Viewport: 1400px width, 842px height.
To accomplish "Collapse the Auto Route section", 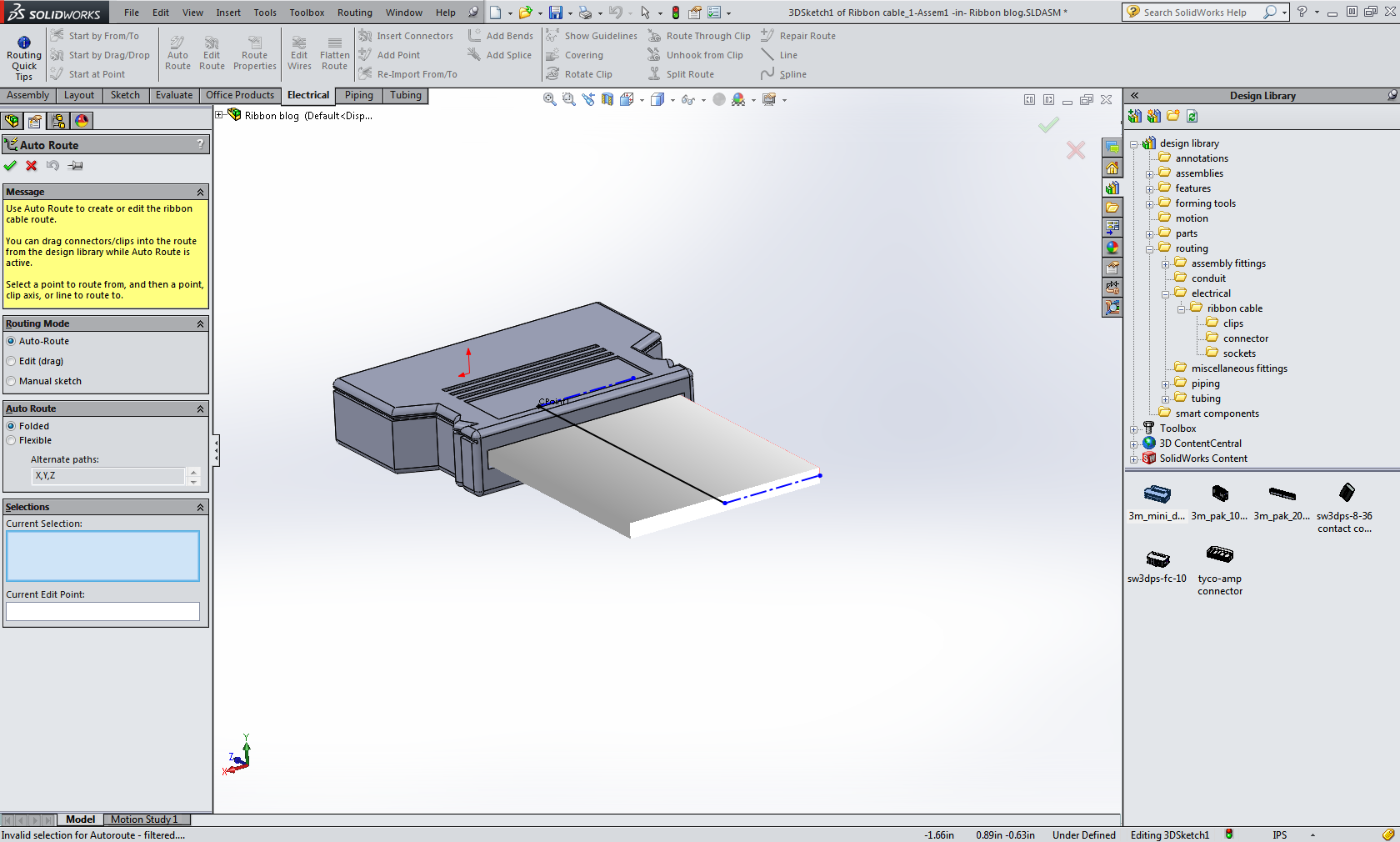I will (200, 408).
